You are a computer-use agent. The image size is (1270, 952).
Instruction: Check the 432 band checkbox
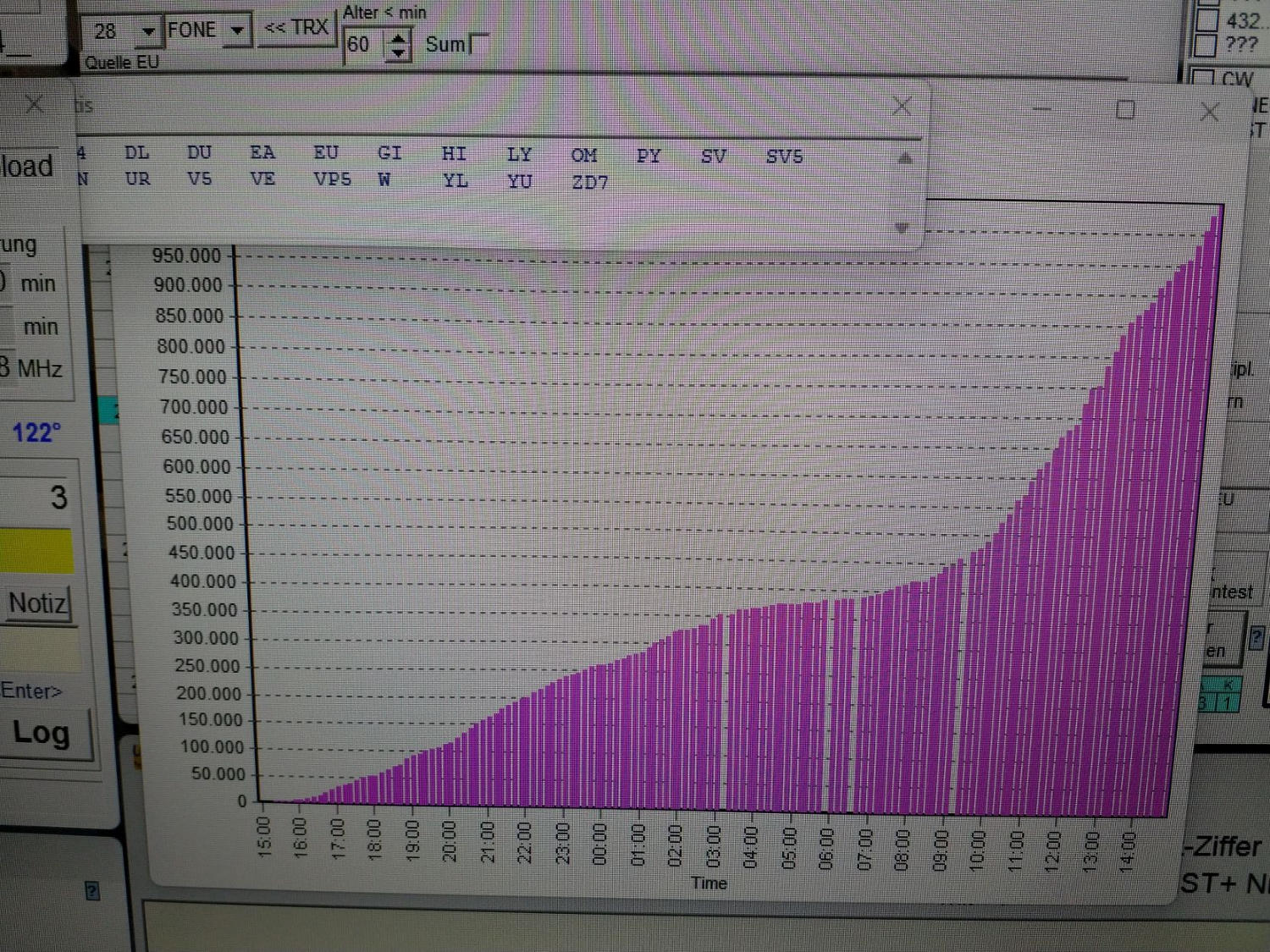click(1207, 19)
